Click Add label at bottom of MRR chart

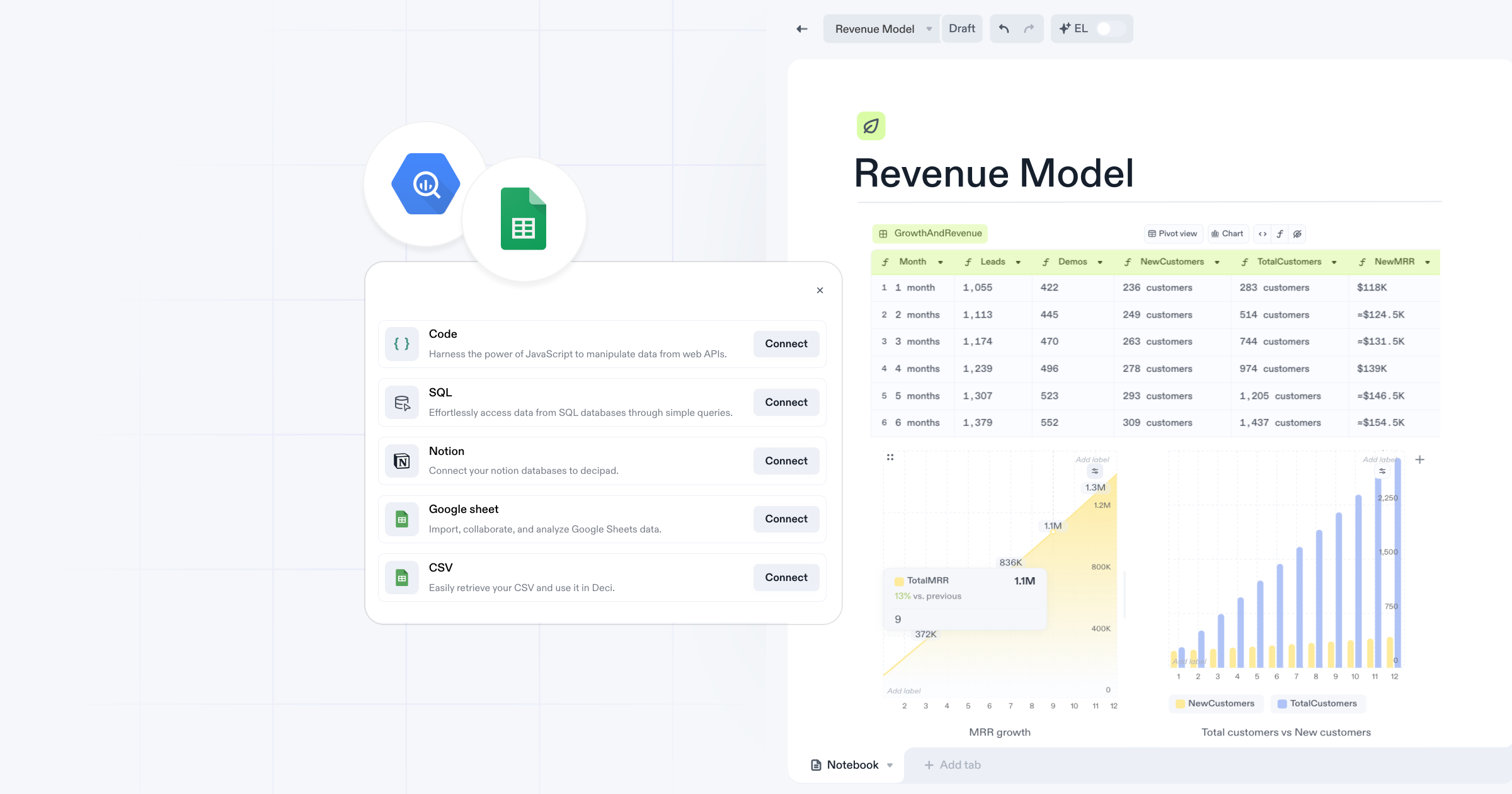click(x=904, y=691)
